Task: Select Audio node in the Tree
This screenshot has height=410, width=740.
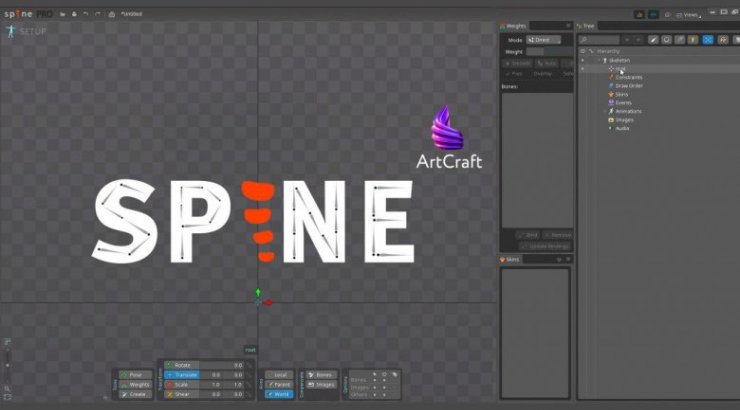Action: (619, 128)
